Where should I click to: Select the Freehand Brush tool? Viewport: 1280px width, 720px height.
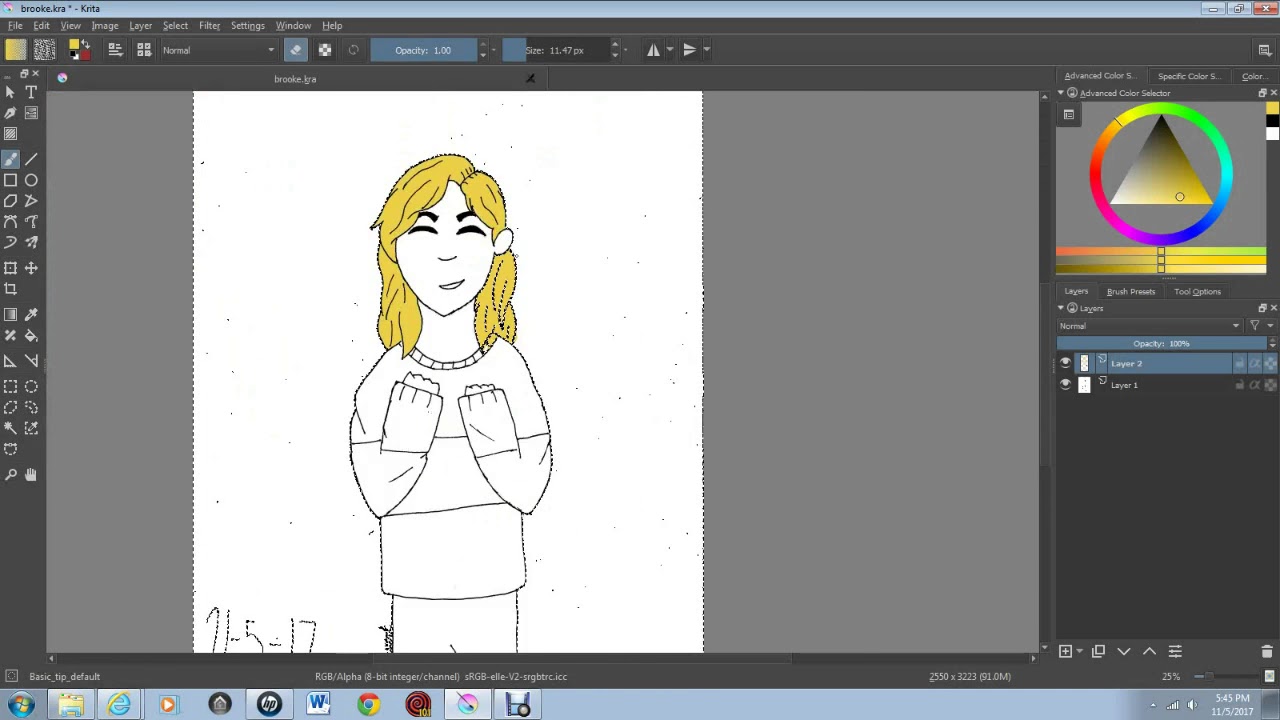tap(10, 159)
